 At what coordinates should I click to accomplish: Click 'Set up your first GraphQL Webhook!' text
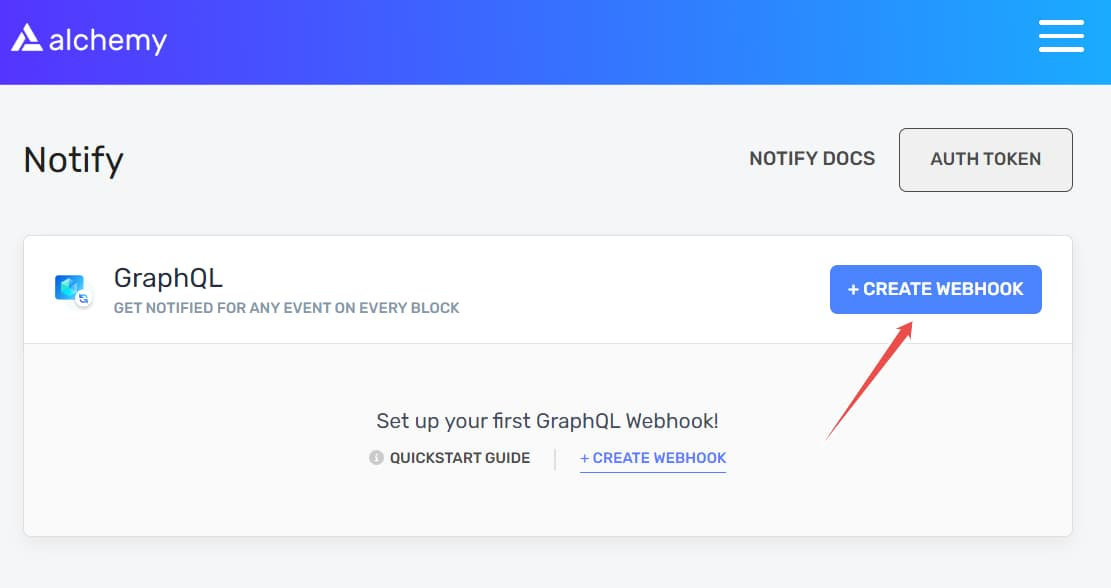tap(548, 421)
